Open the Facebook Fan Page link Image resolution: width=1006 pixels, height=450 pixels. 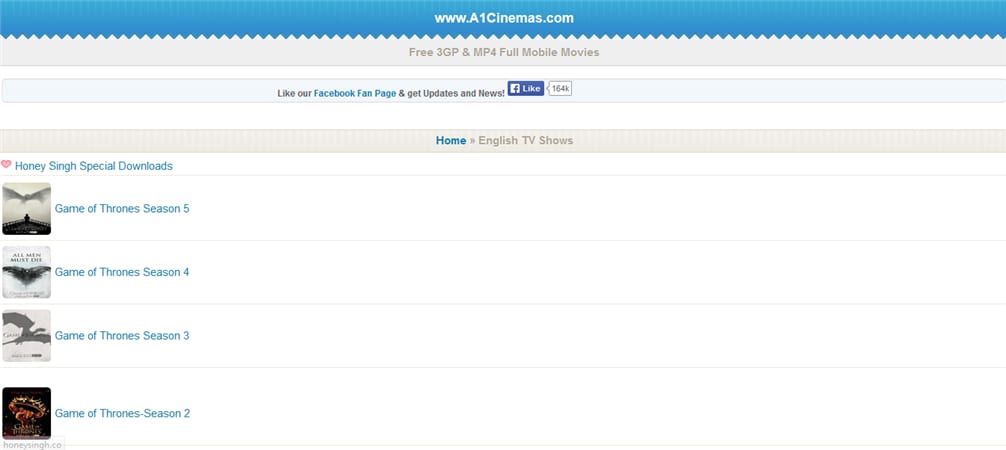(x=355, y=93)
